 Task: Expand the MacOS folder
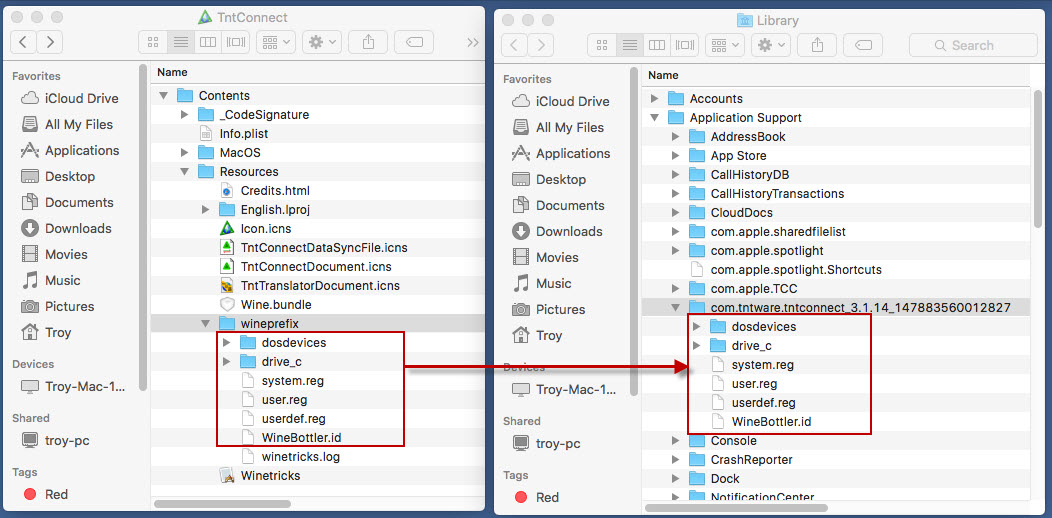pyautogui.click(x=185, y=153)
